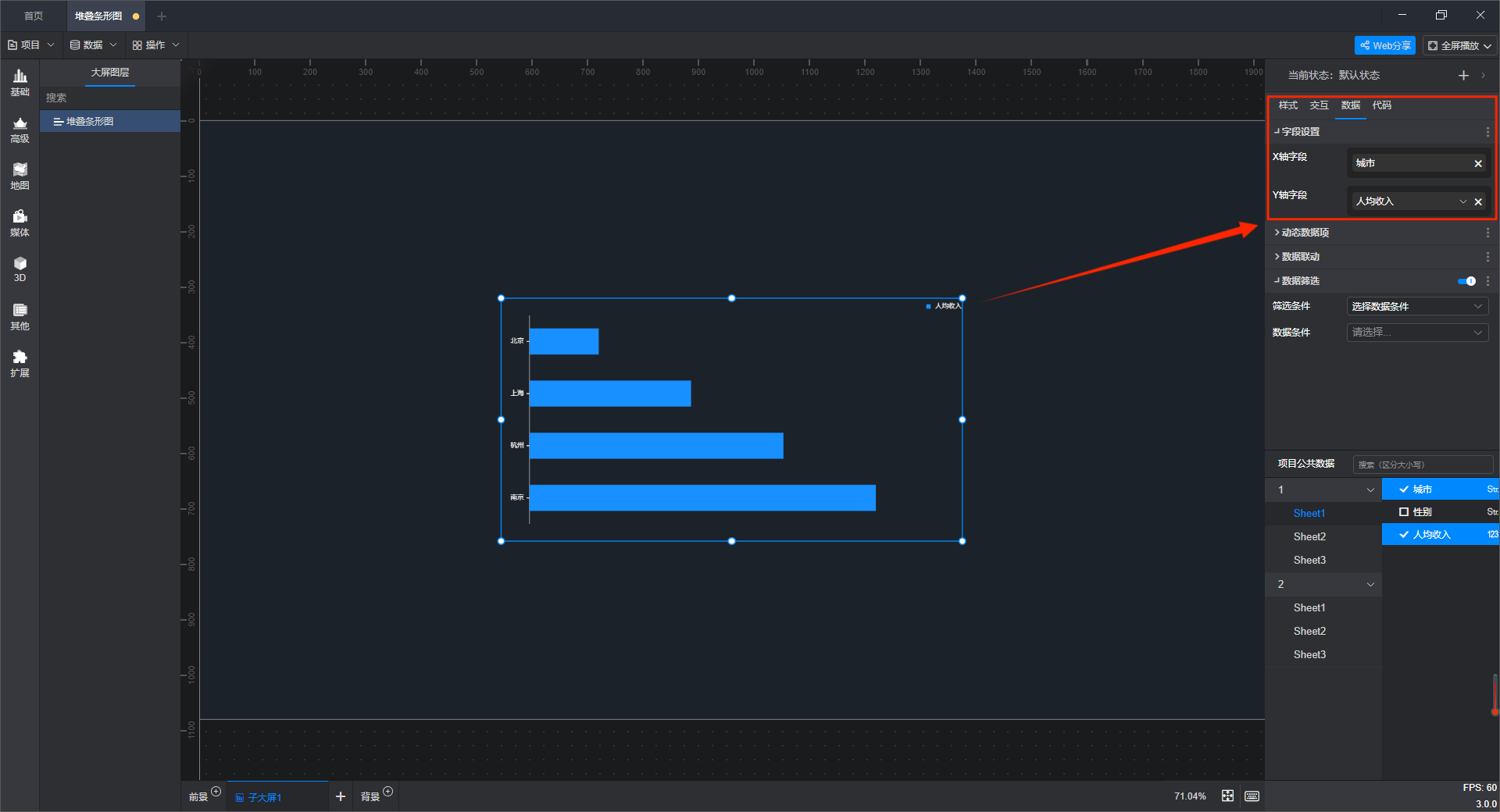Viewport: 1500px width, 812px height.
Task: Open keyboard shortcuts icon in status bar
Action: 1252,796
